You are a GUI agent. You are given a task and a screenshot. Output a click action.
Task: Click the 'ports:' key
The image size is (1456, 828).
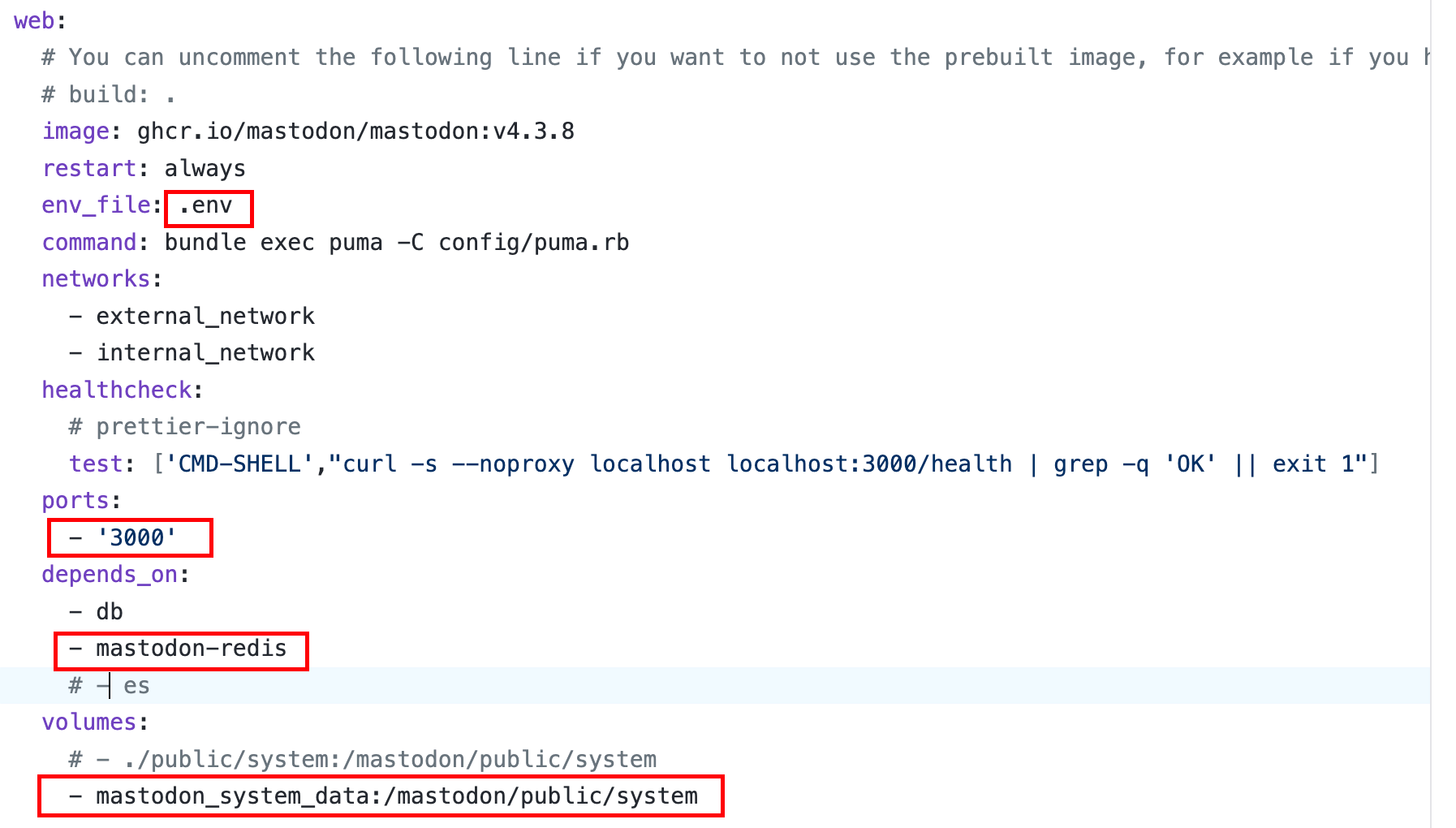point(75,501)
